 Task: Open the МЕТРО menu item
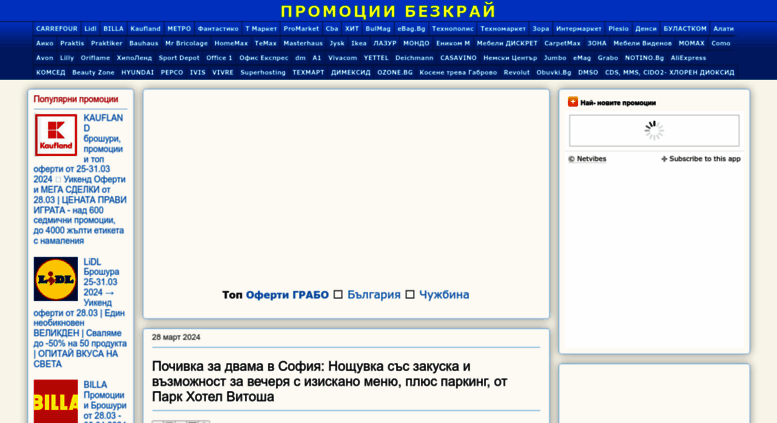179,29
